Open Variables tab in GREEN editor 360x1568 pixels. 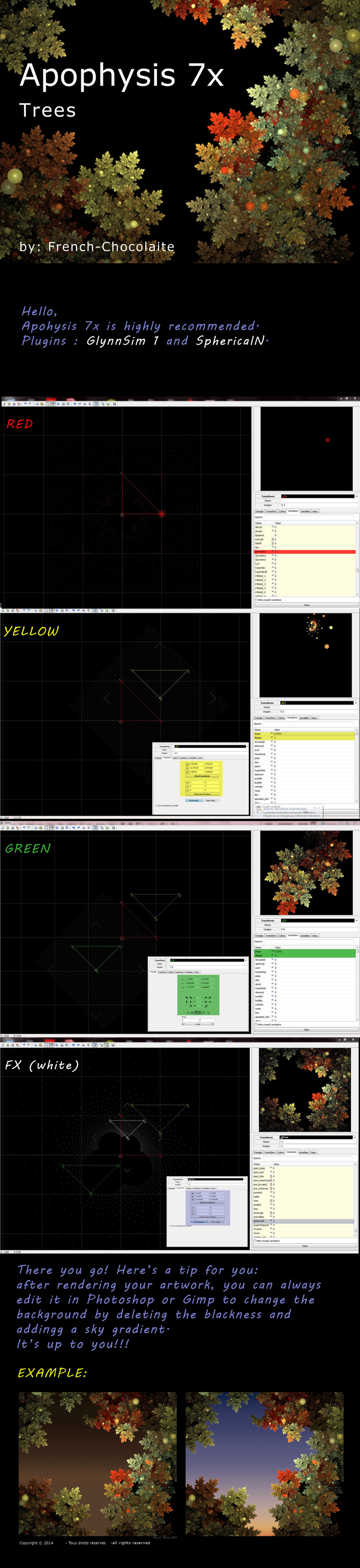pos(305,936)
